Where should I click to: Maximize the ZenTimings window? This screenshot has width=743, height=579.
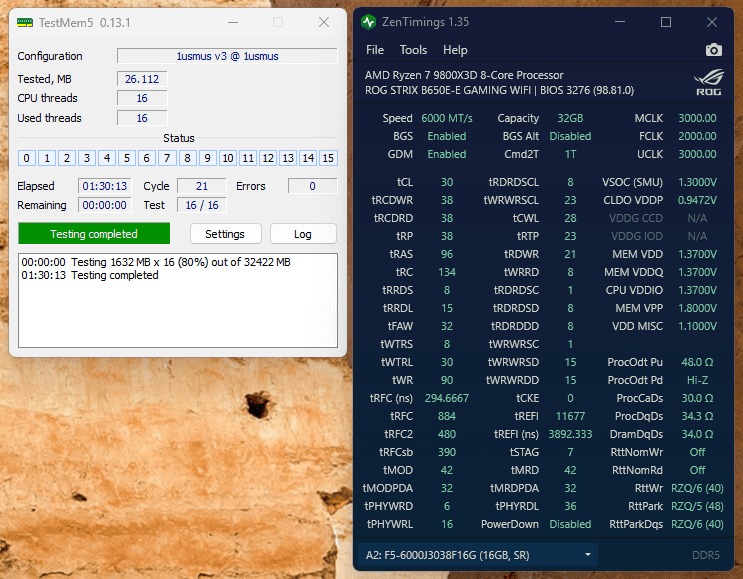[x=666, y=22]
